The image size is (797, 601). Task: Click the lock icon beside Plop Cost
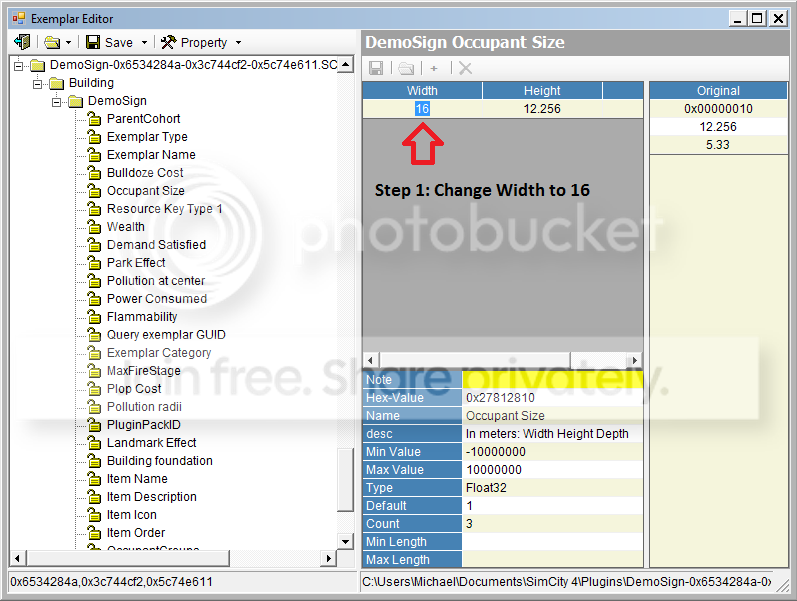point(94,388)
